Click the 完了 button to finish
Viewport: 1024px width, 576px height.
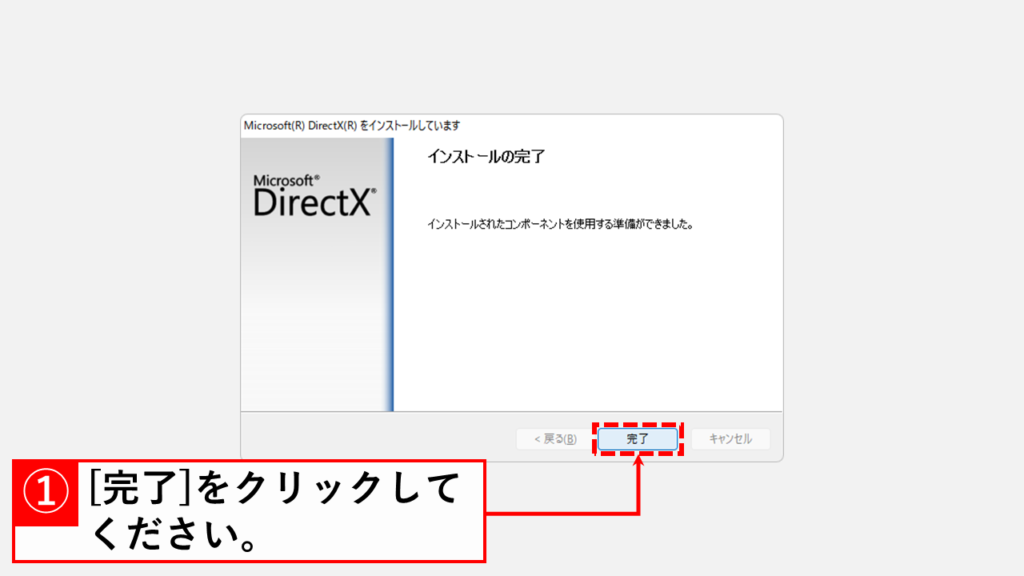[637, 439]
